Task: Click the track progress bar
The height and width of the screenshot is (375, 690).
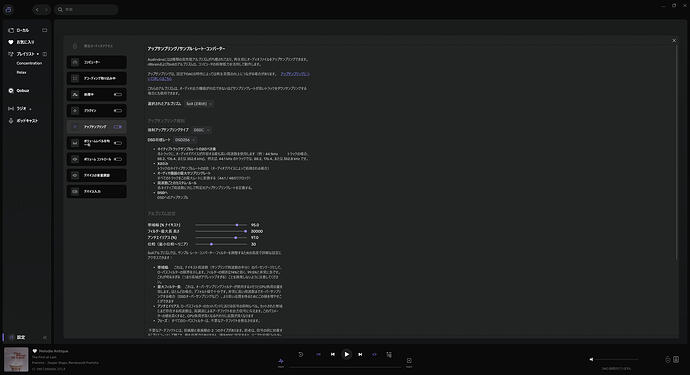Action: click(345, 367)
